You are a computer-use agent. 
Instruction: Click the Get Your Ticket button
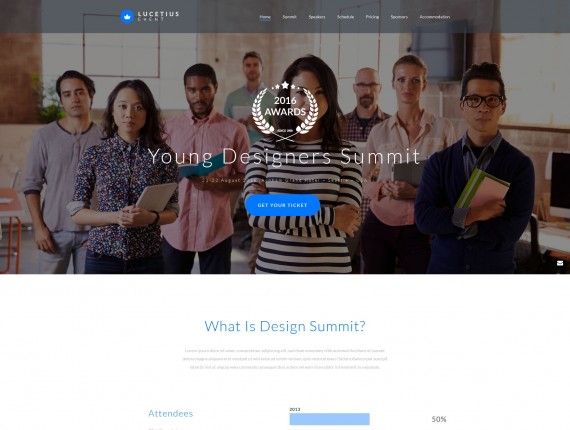pos(282,205)
